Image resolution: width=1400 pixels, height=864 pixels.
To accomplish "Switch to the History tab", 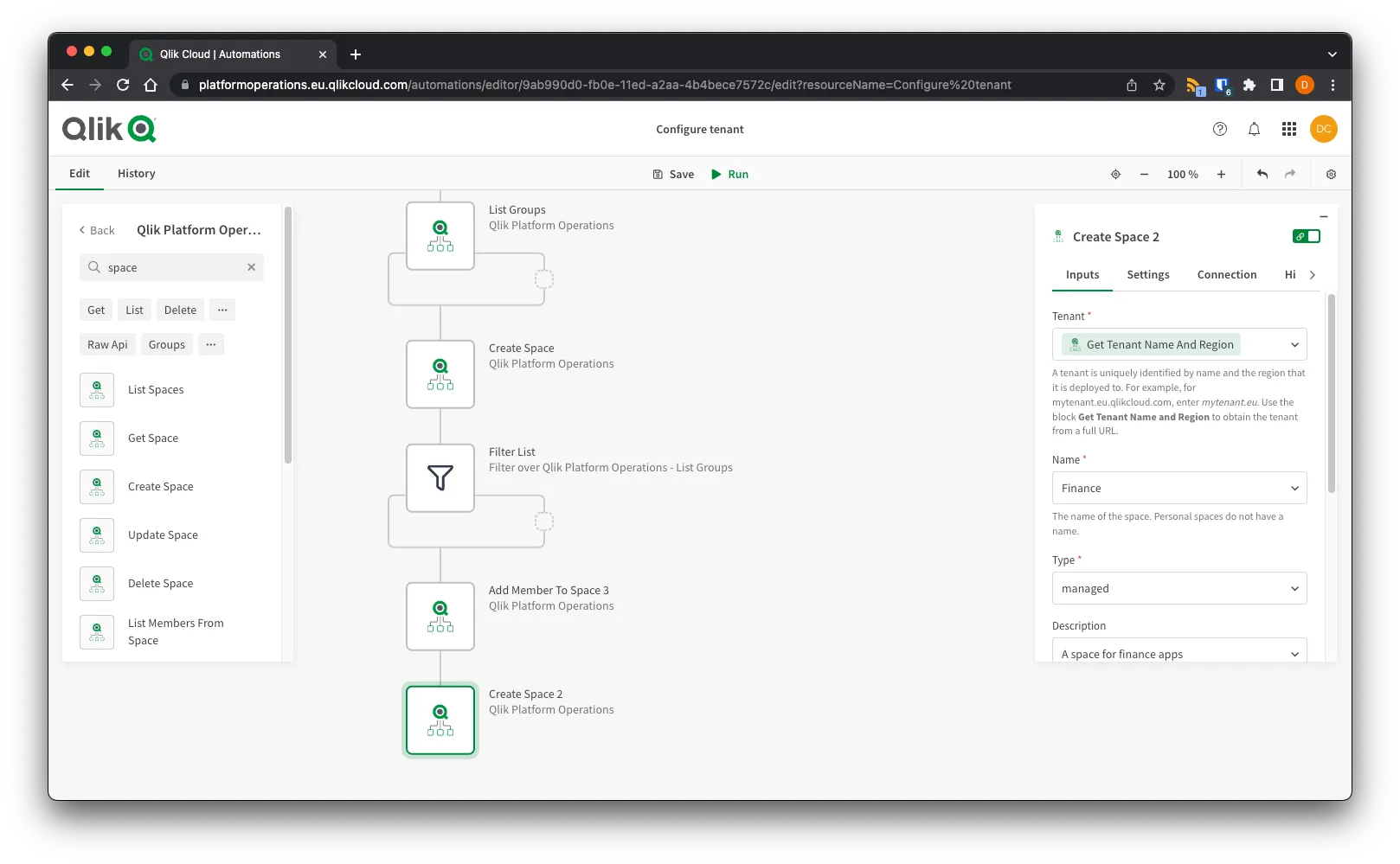I will click(136, 173).
